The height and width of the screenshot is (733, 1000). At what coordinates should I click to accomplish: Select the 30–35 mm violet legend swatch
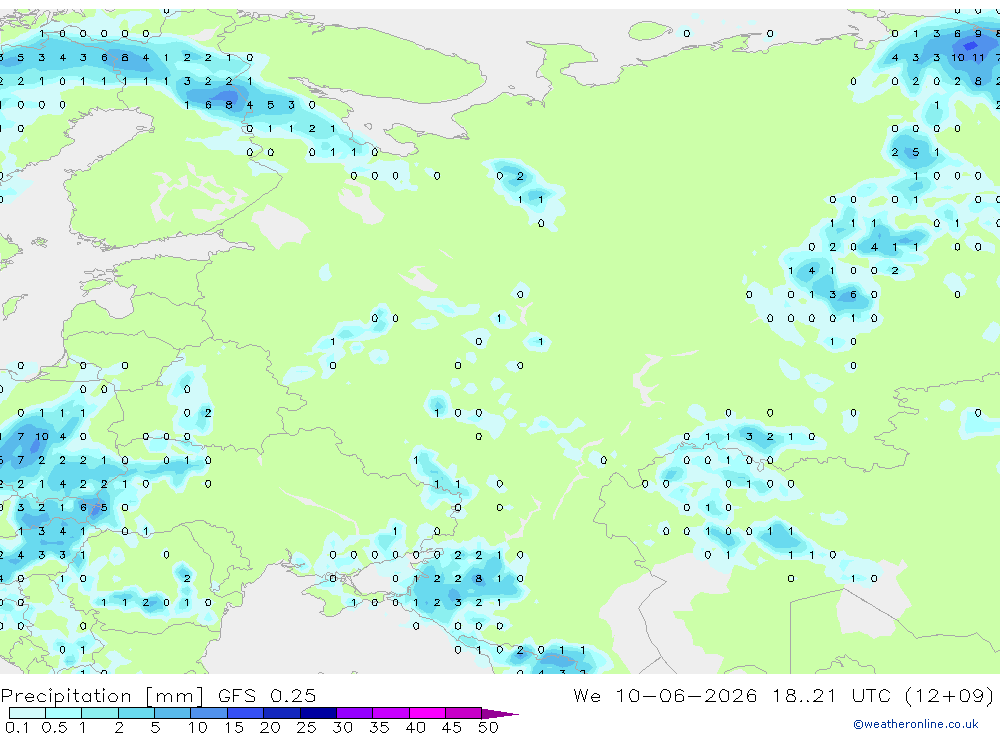(x=354, y=713)
